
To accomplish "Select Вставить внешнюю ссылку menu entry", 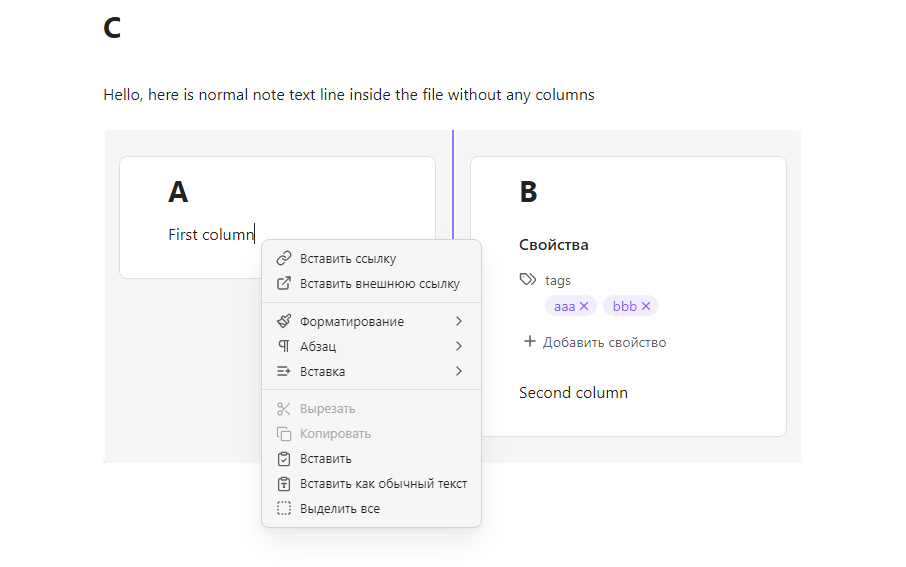I will coord(379,284).
